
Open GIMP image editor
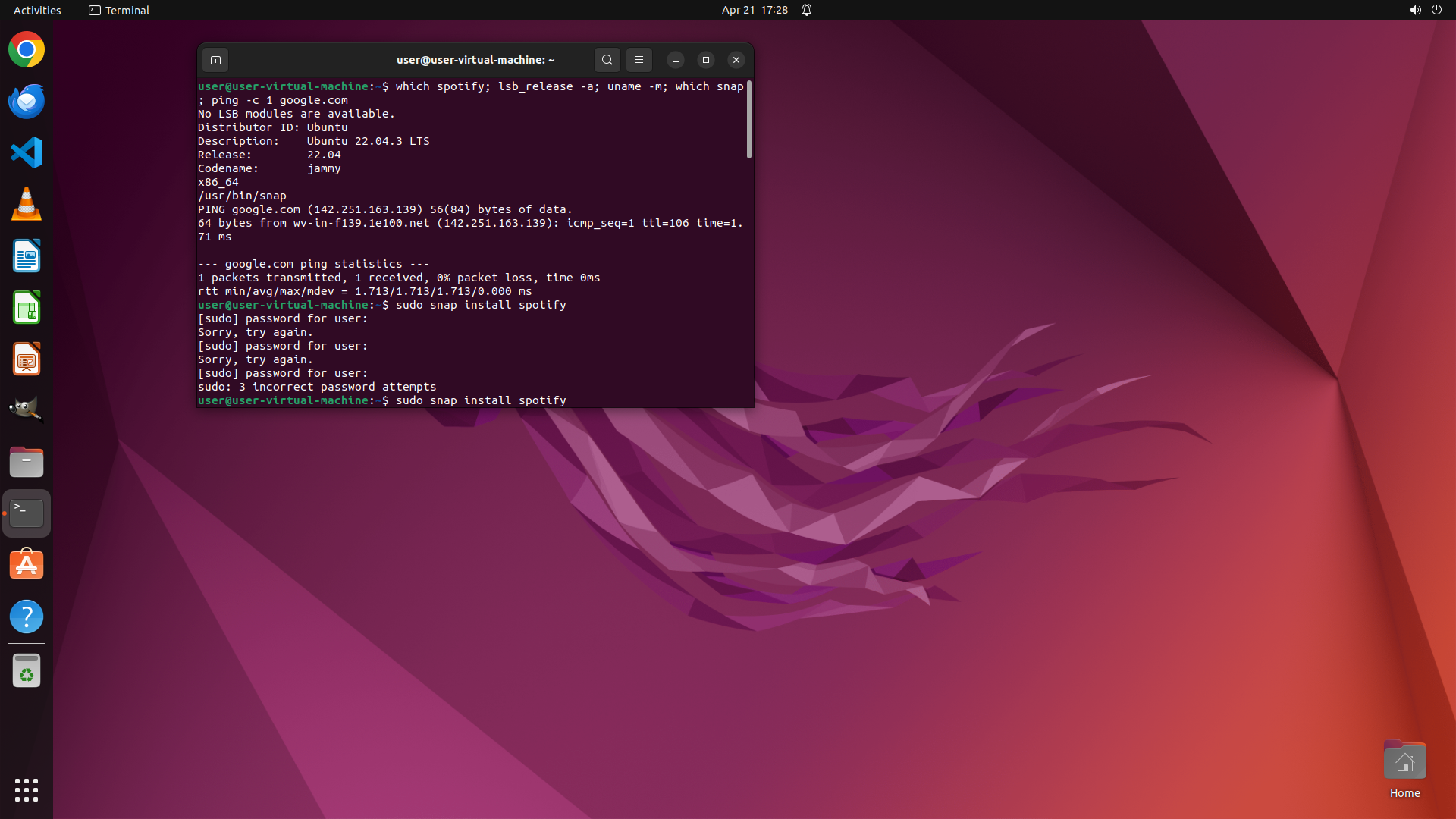(27, 410)
